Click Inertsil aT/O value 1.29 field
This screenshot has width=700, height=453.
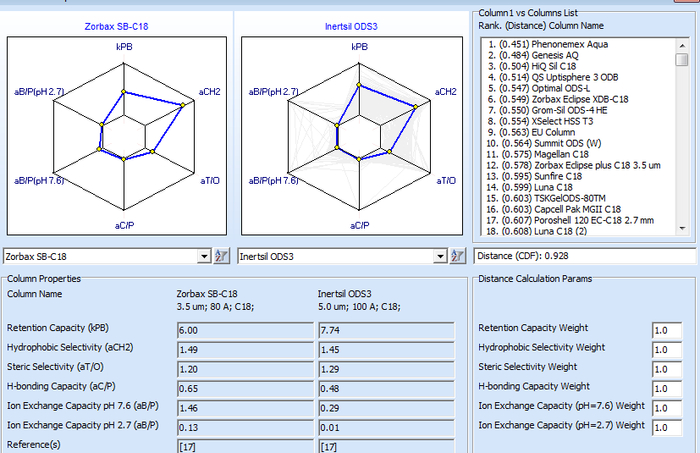point(386,370)
